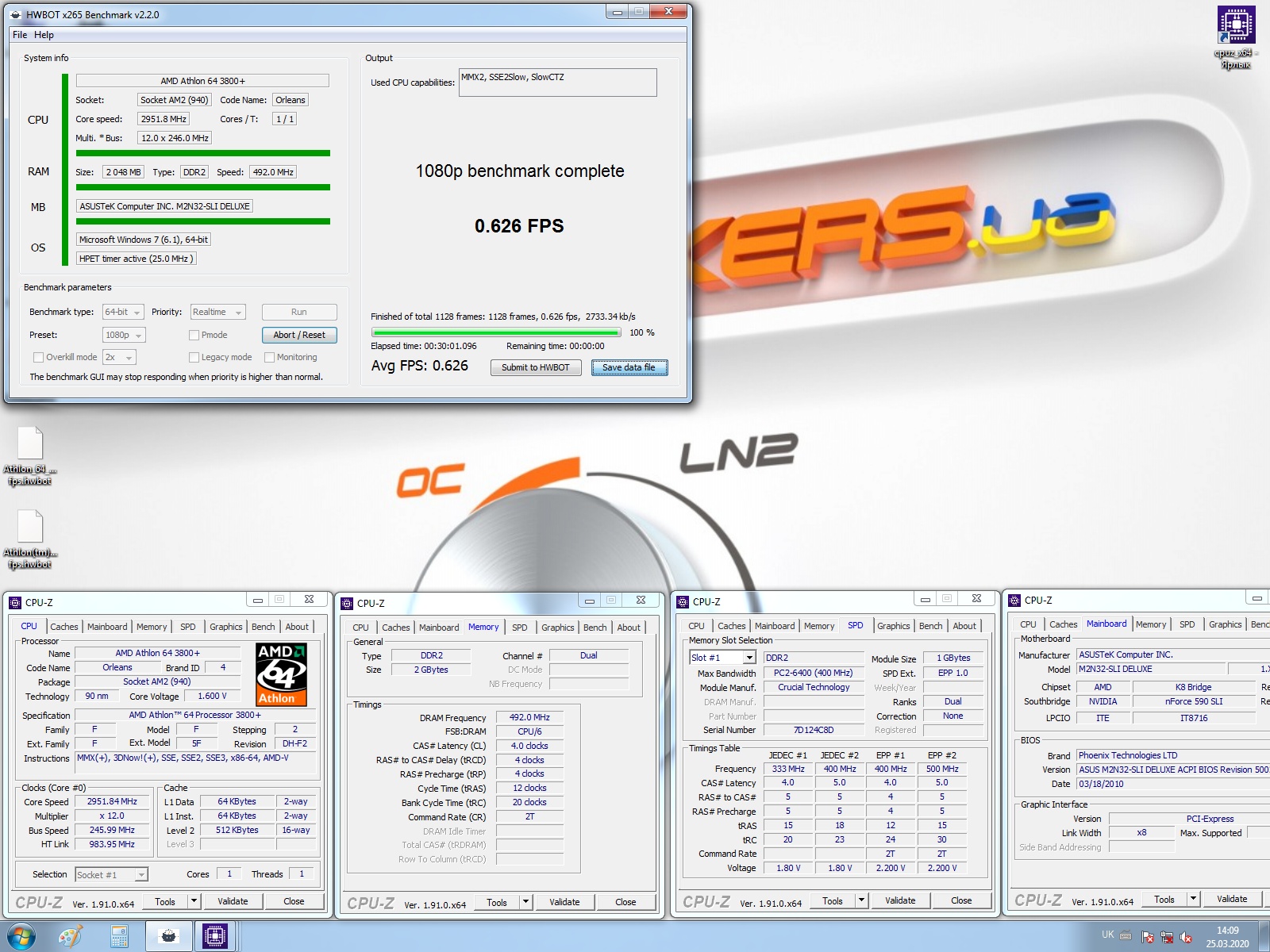1270x952 pixels.
Task: Select the Athlon 64 hwbot file icon
Action: tap(29, 455)
